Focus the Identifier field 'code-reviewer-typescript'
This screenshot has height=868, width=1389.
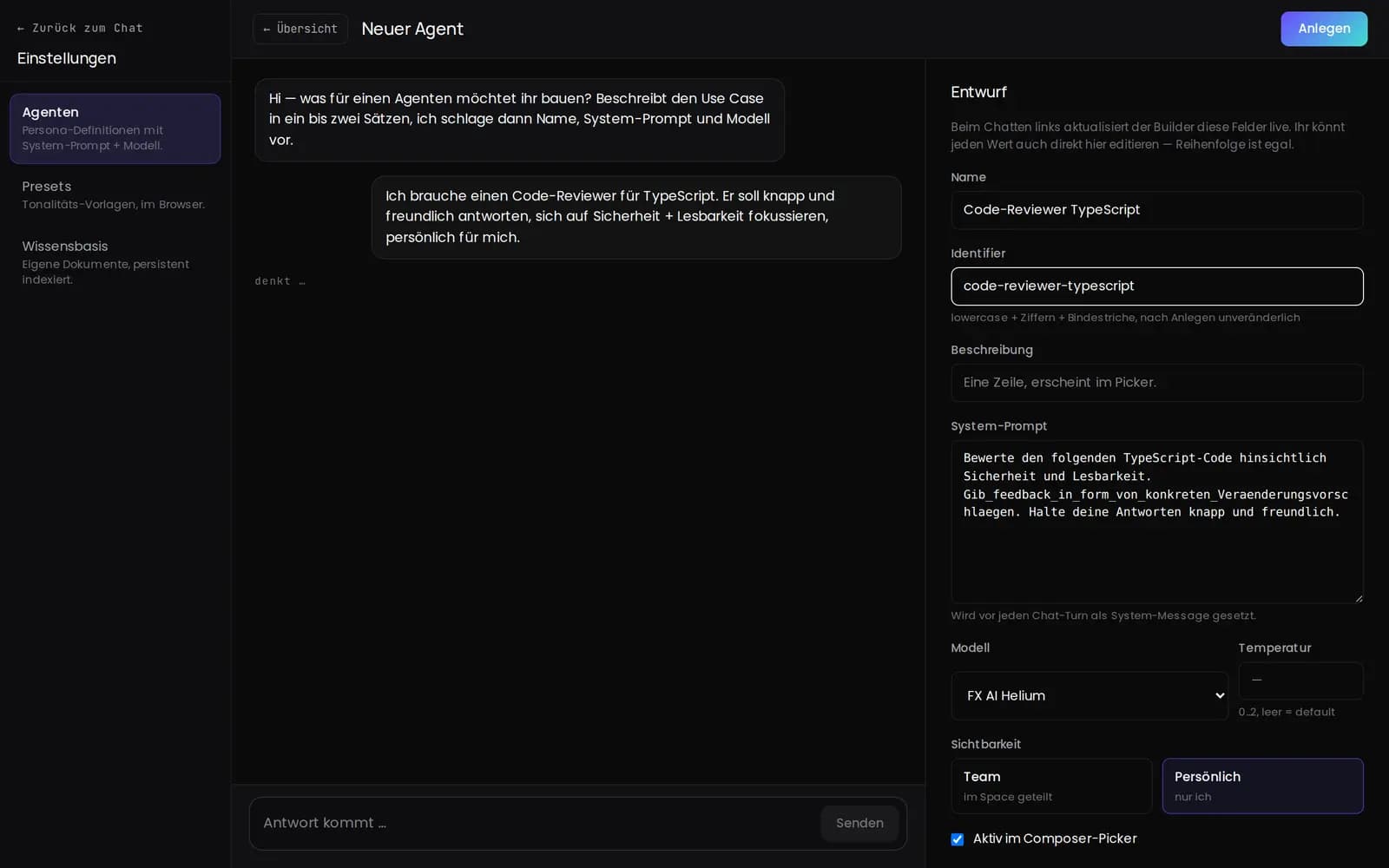point(1156,286)
